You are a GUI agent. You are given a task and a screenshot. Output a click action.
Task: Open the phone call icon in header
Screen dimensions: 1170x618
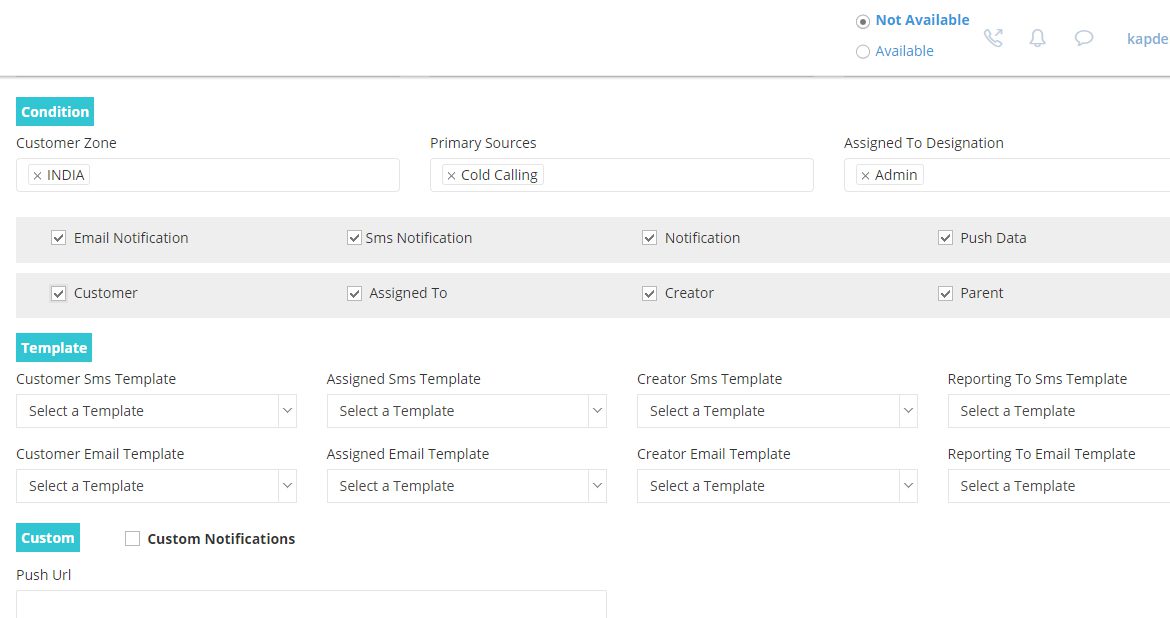(x=993, y=38)
